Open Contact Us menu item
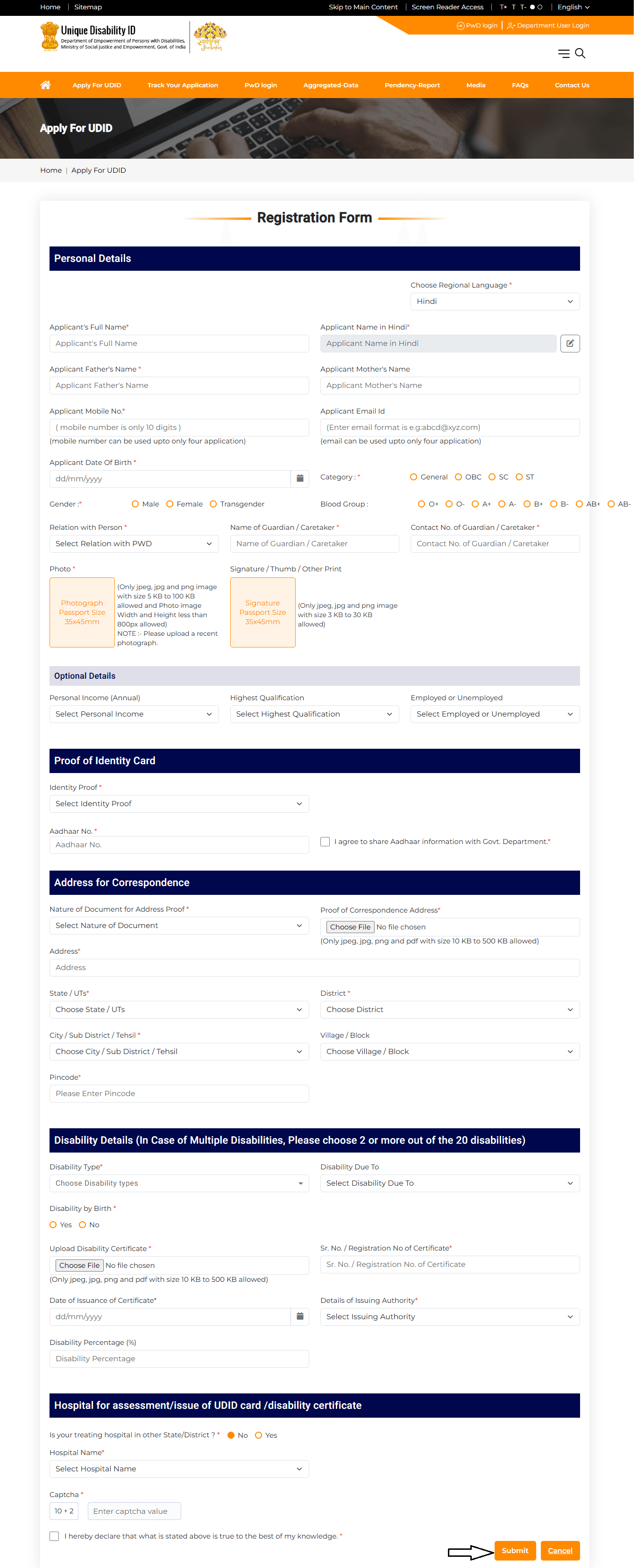 point(572,85)
